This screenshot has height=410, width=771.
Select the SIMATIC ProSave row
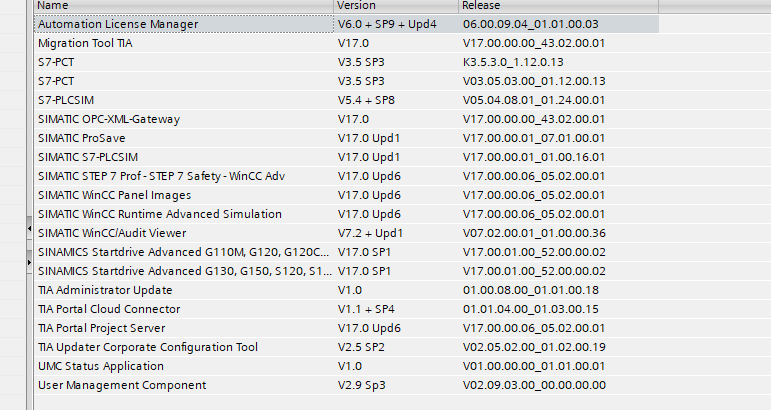82,138
